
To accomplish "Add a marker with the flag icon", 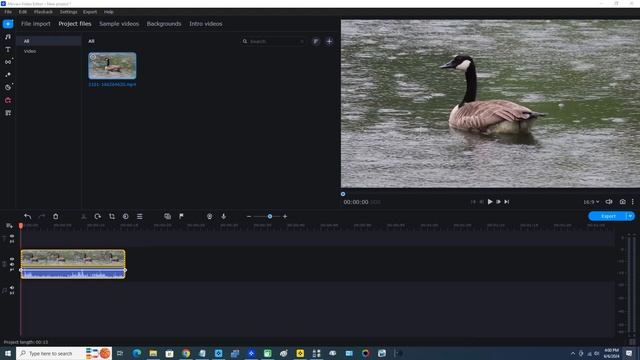I will (181, 216).
